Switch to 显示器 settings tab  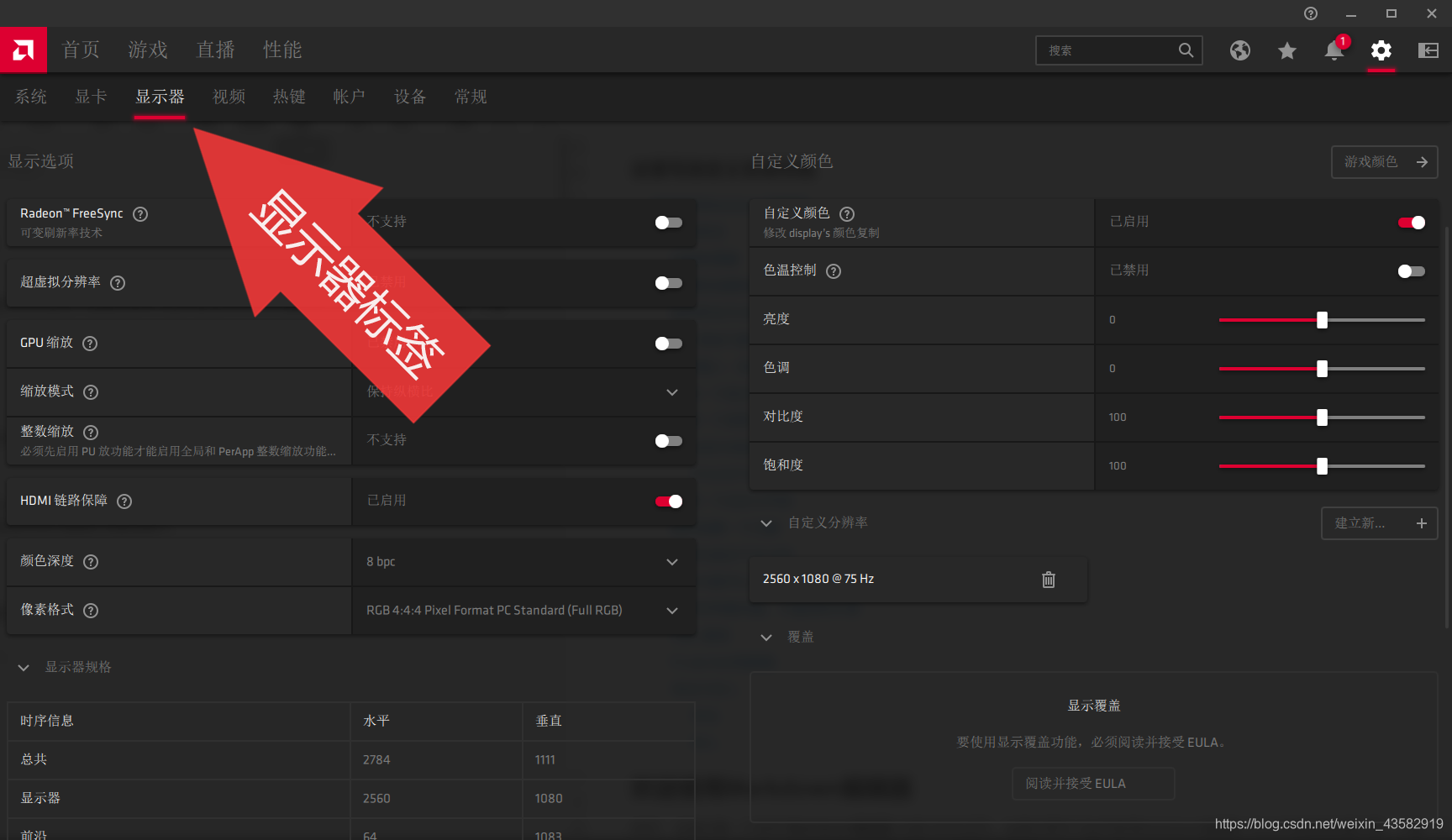point(160,97)
